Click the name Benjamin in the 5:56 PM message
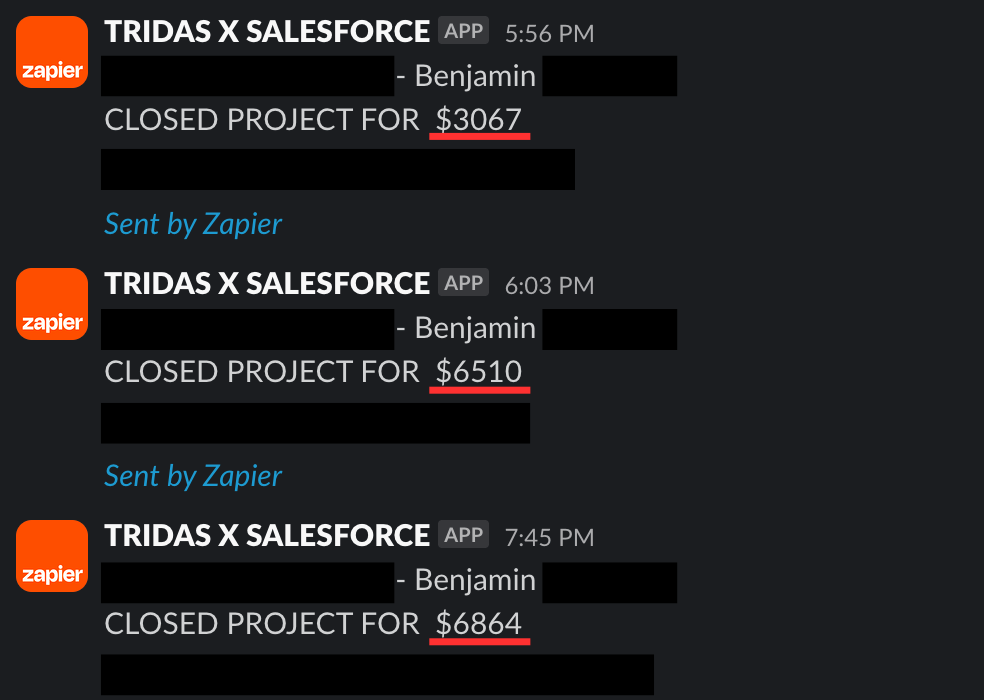 click(475, 77)
